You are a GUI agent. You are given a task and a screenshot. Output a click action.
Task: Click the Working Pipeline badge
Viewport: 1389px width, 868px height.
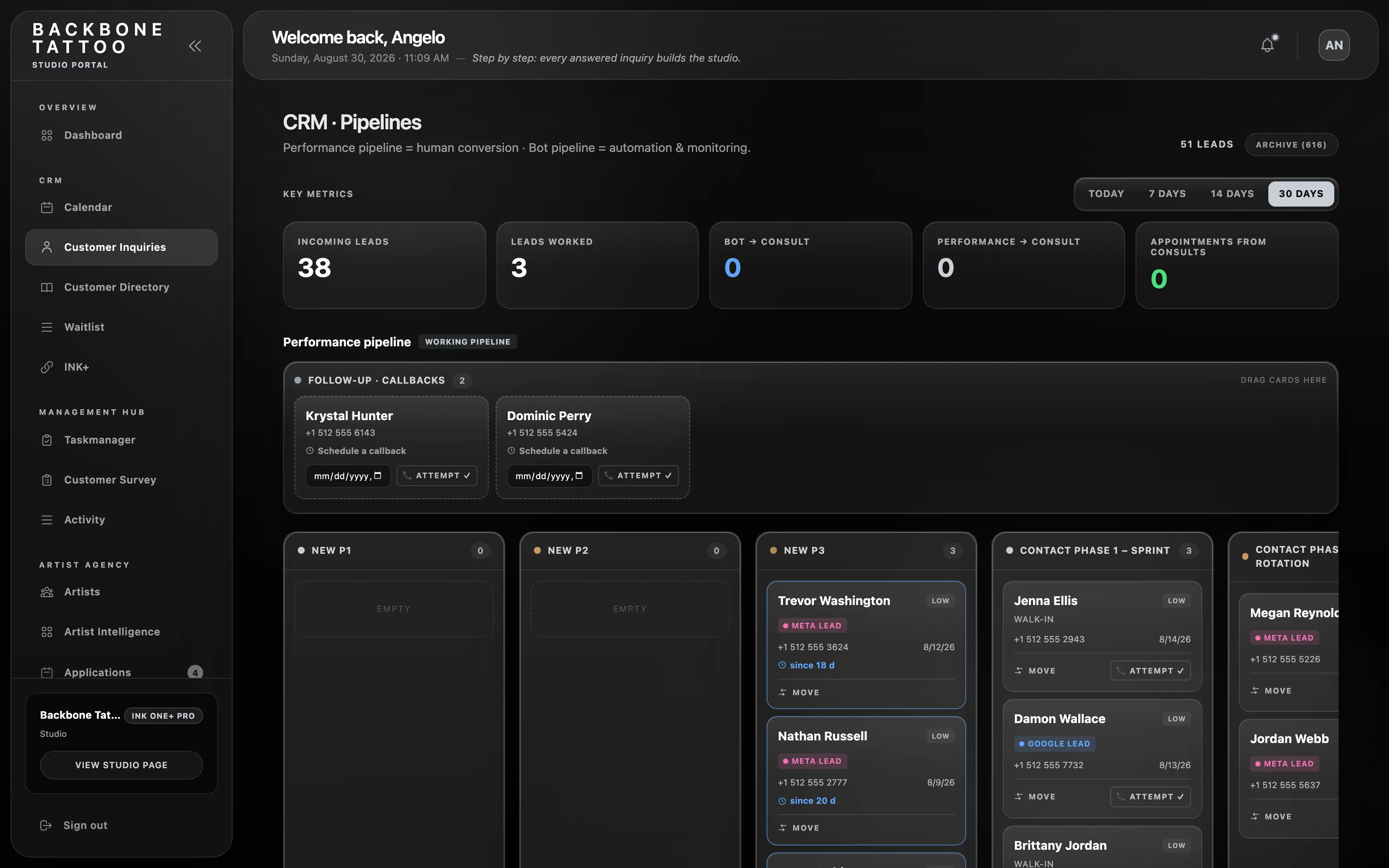tap(468, 342)
